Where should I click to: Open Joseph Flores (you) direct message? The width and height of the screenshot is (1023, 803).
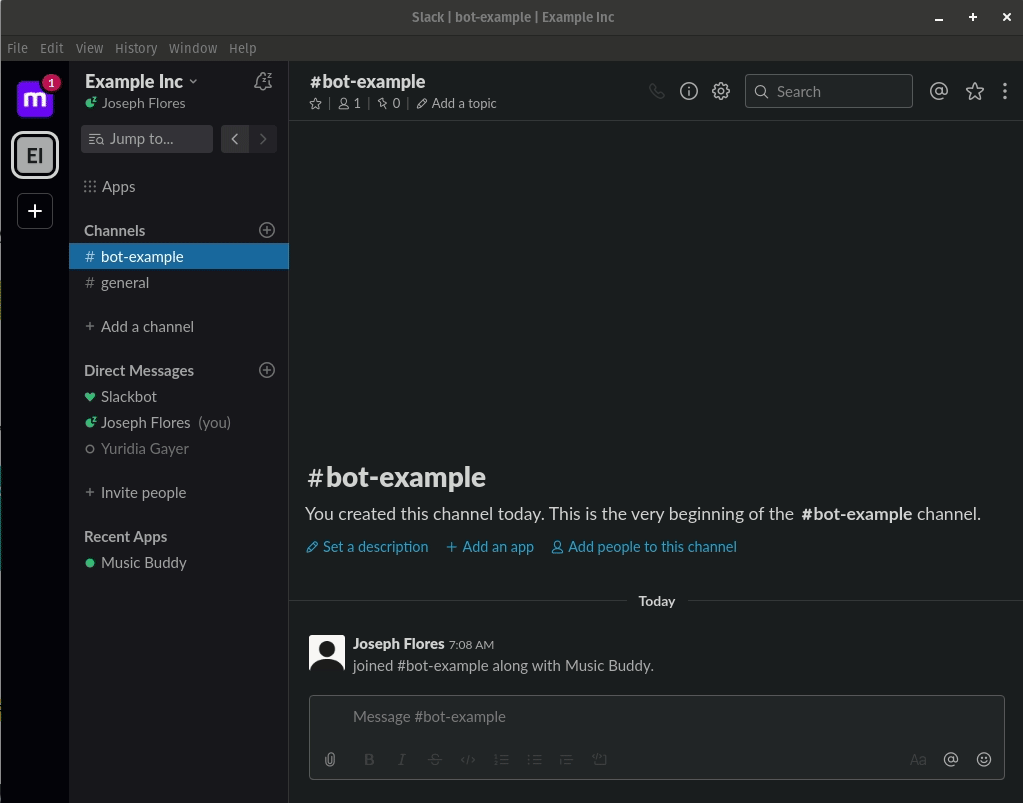[x=179, y=423]
